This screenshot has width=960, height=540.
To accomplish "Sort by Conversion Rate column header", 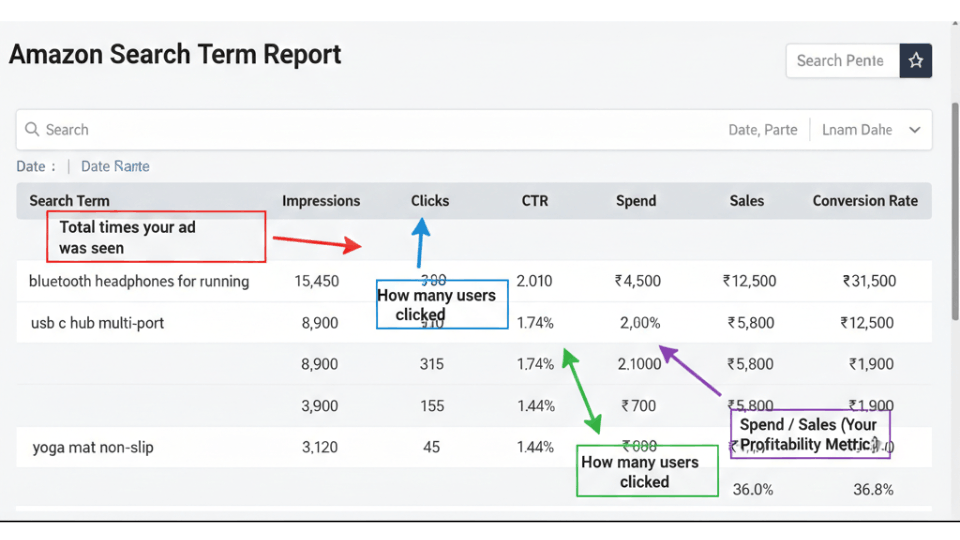I will (865, 201).
